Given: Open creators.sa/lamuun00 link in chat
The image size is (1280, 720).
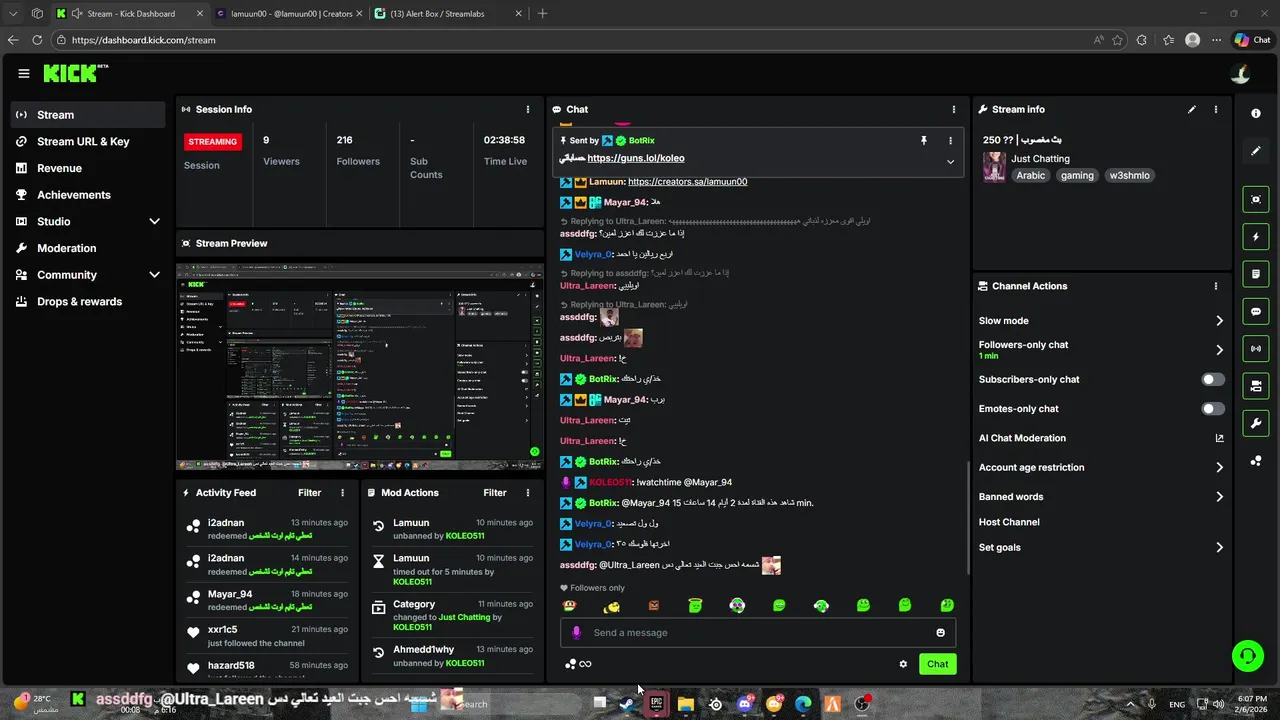Looking at the screenshot, I should (x=688, y=182).
